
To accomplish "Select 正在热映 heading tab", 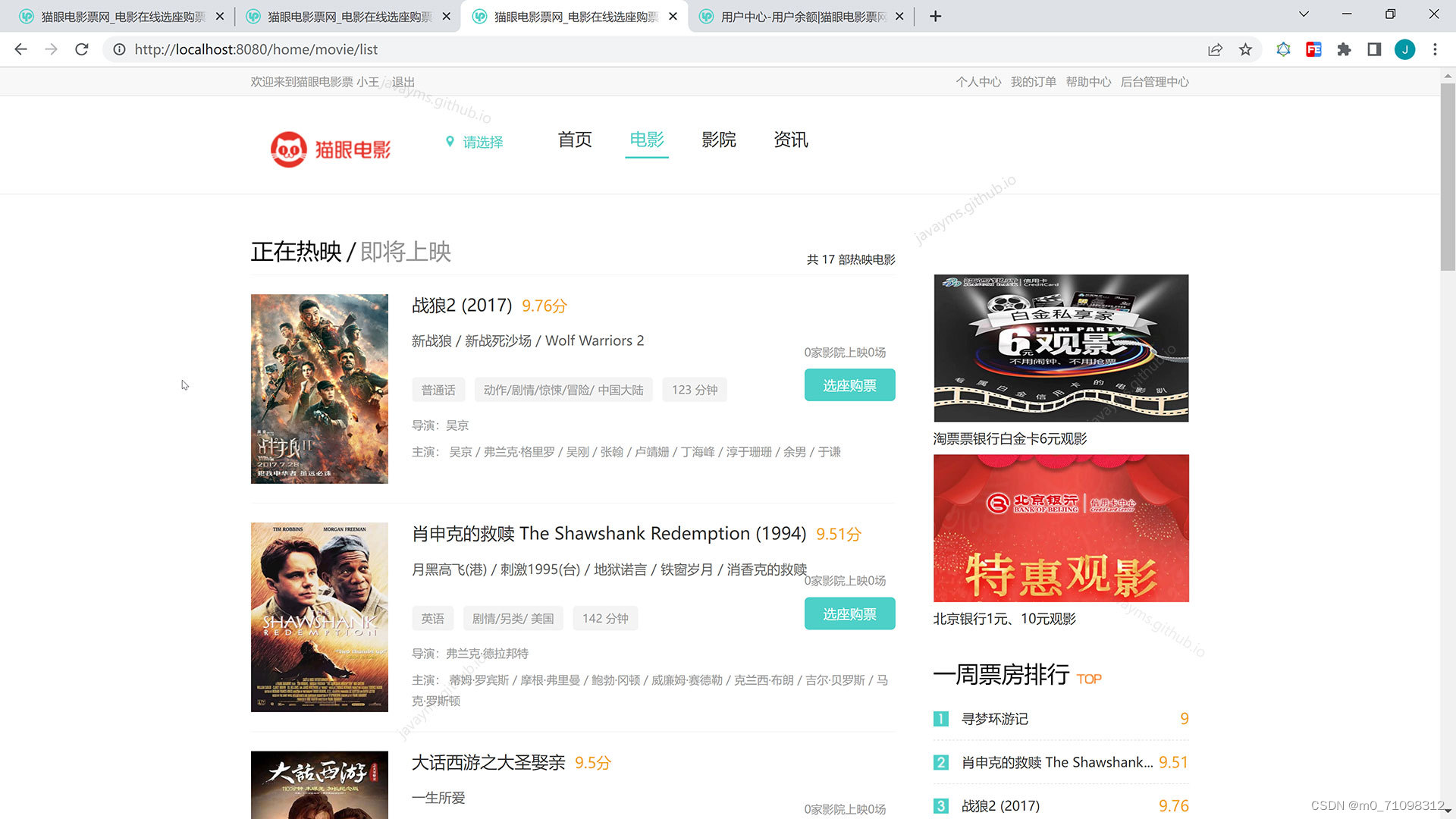I will click(297, 252).
